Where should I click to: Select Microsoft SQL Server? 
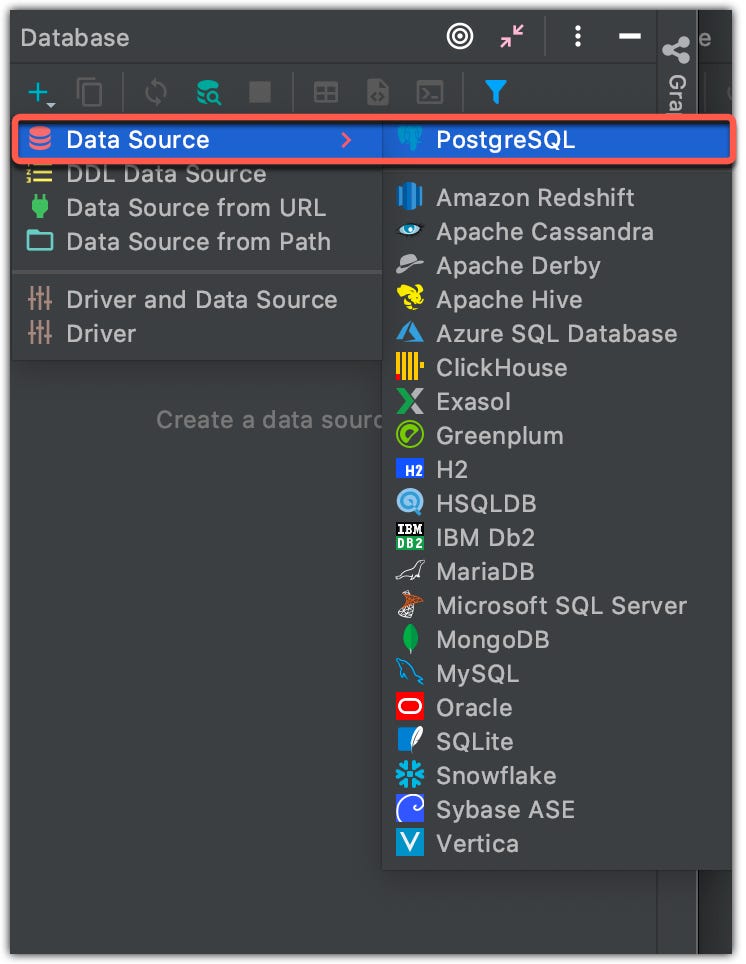(x=556, y=606)
